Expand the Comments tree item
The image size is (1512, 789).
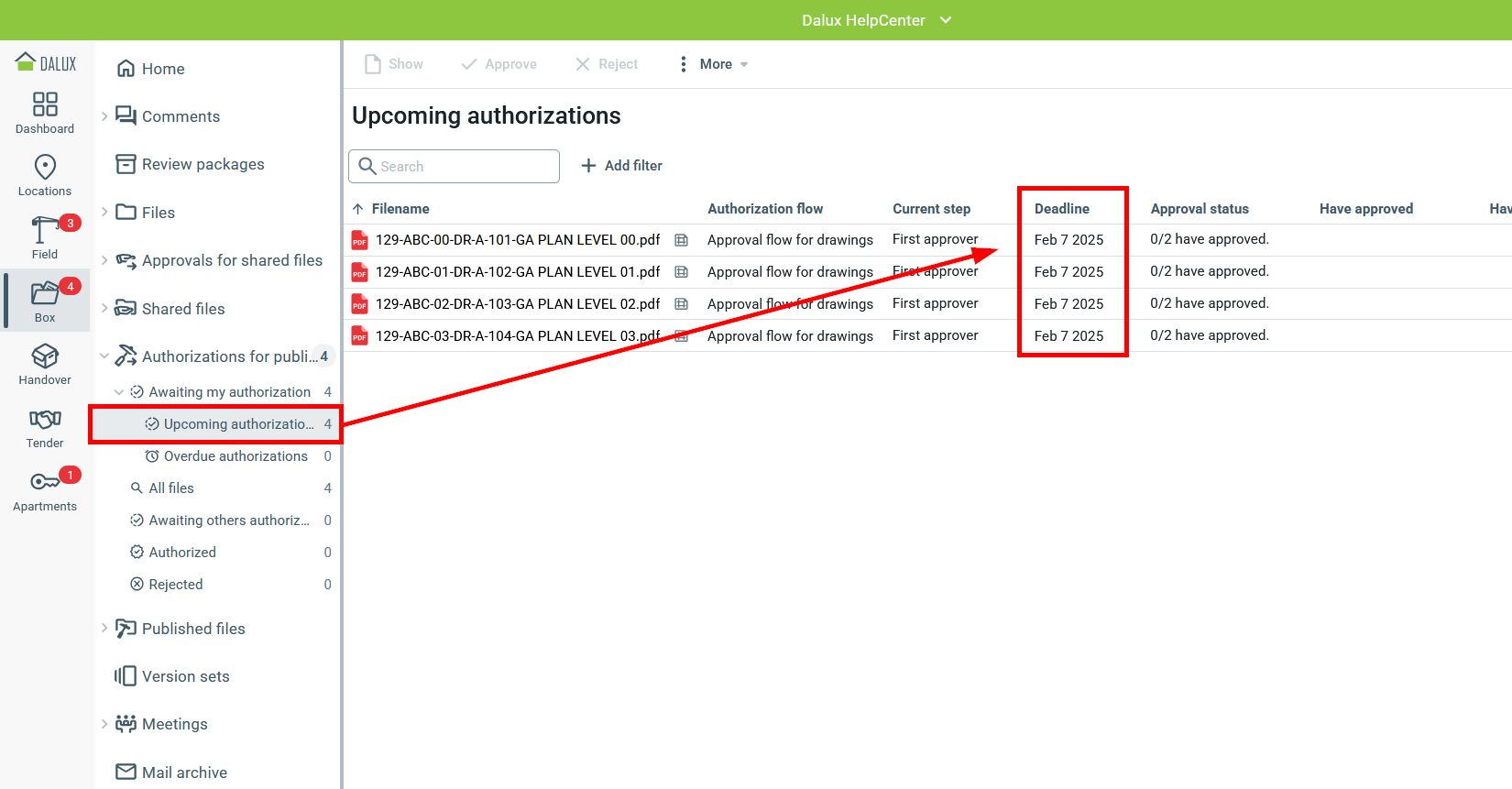click(104, 116)
